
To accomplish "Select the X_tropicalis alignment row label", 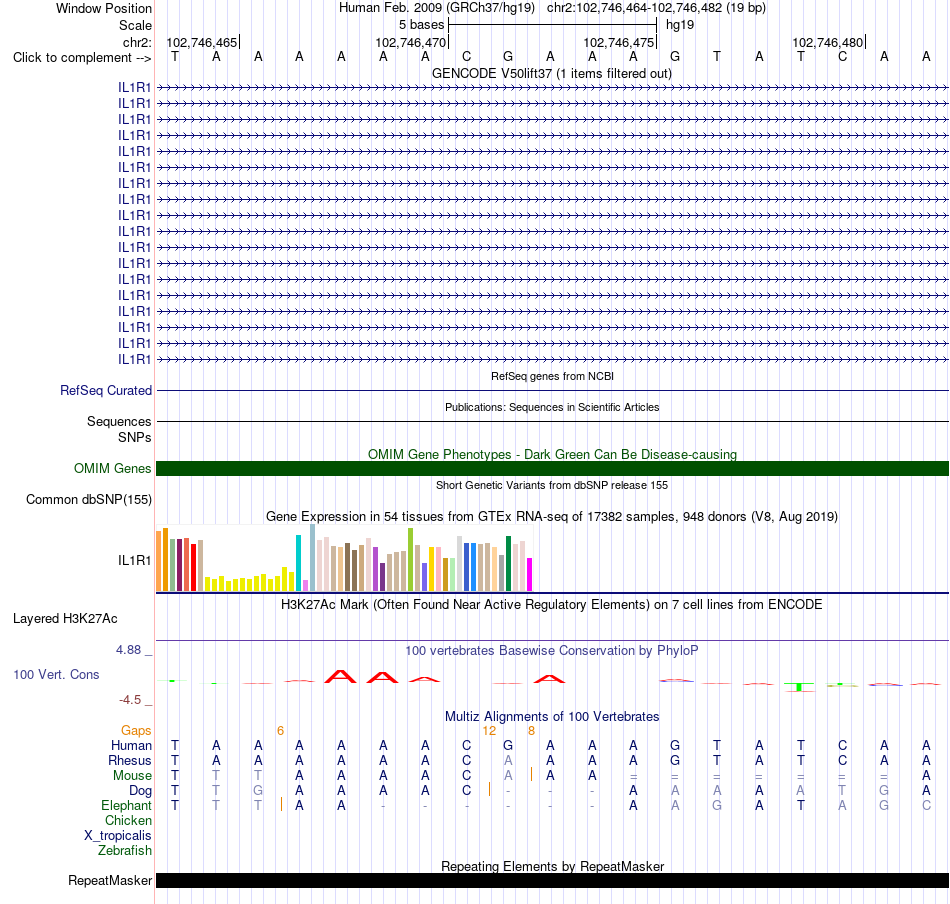I will point(118,836).
